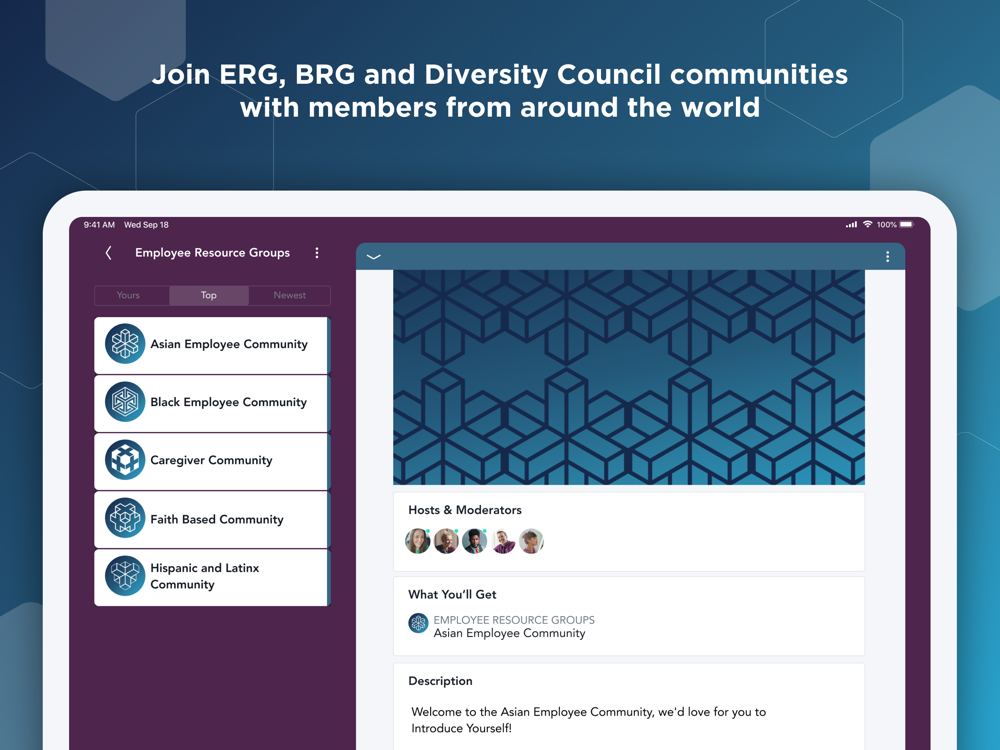
Task: Click the small community icon under What You'll Get
Action: tap(418, 623)
